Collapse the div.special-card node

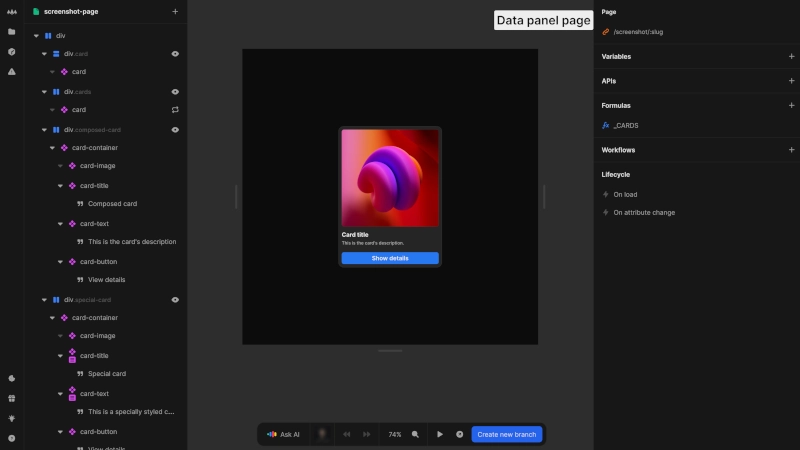44,300
